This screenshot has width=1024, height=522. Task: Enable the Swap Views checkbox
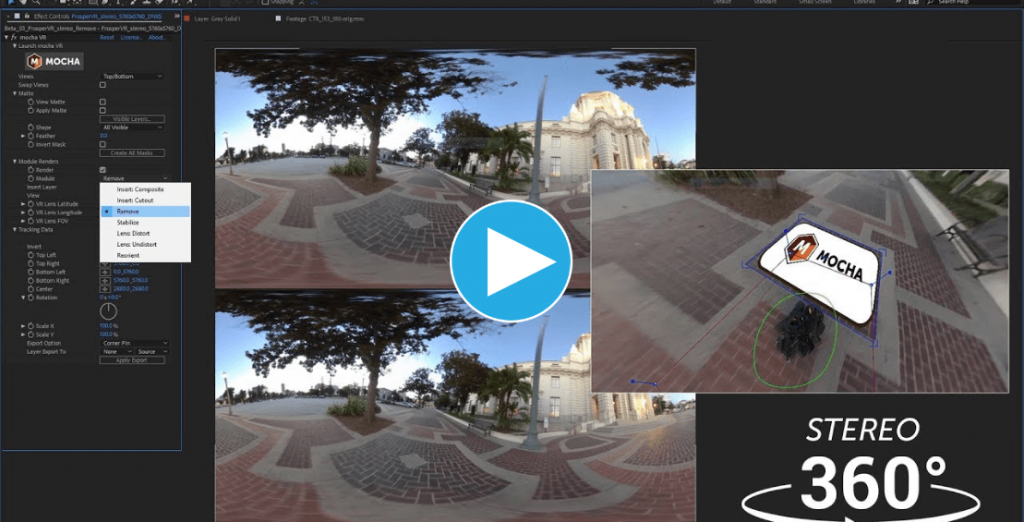pos(102,85)
